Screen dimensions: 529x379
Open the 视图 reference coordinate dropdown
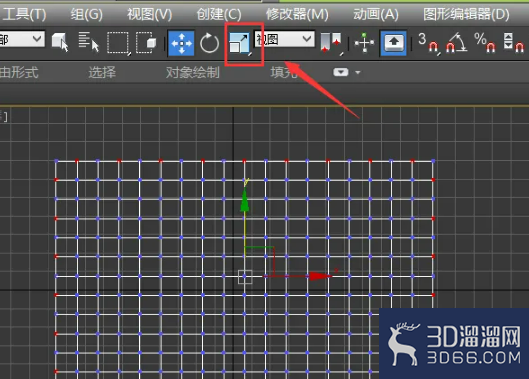point(284,39)
